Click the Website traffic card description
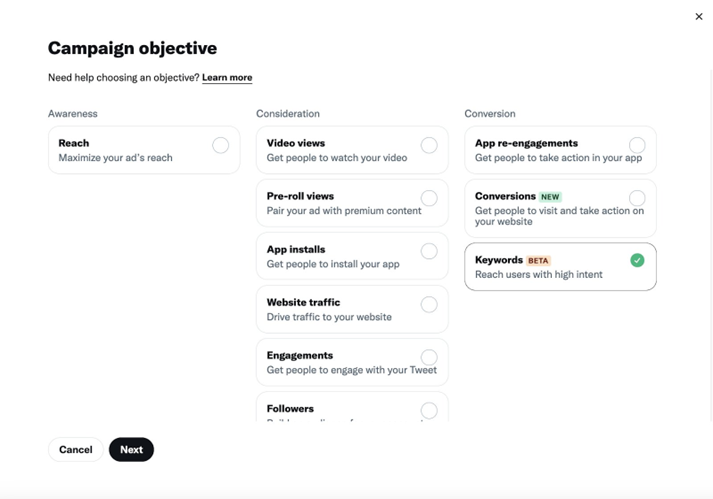 coord(329,317)
